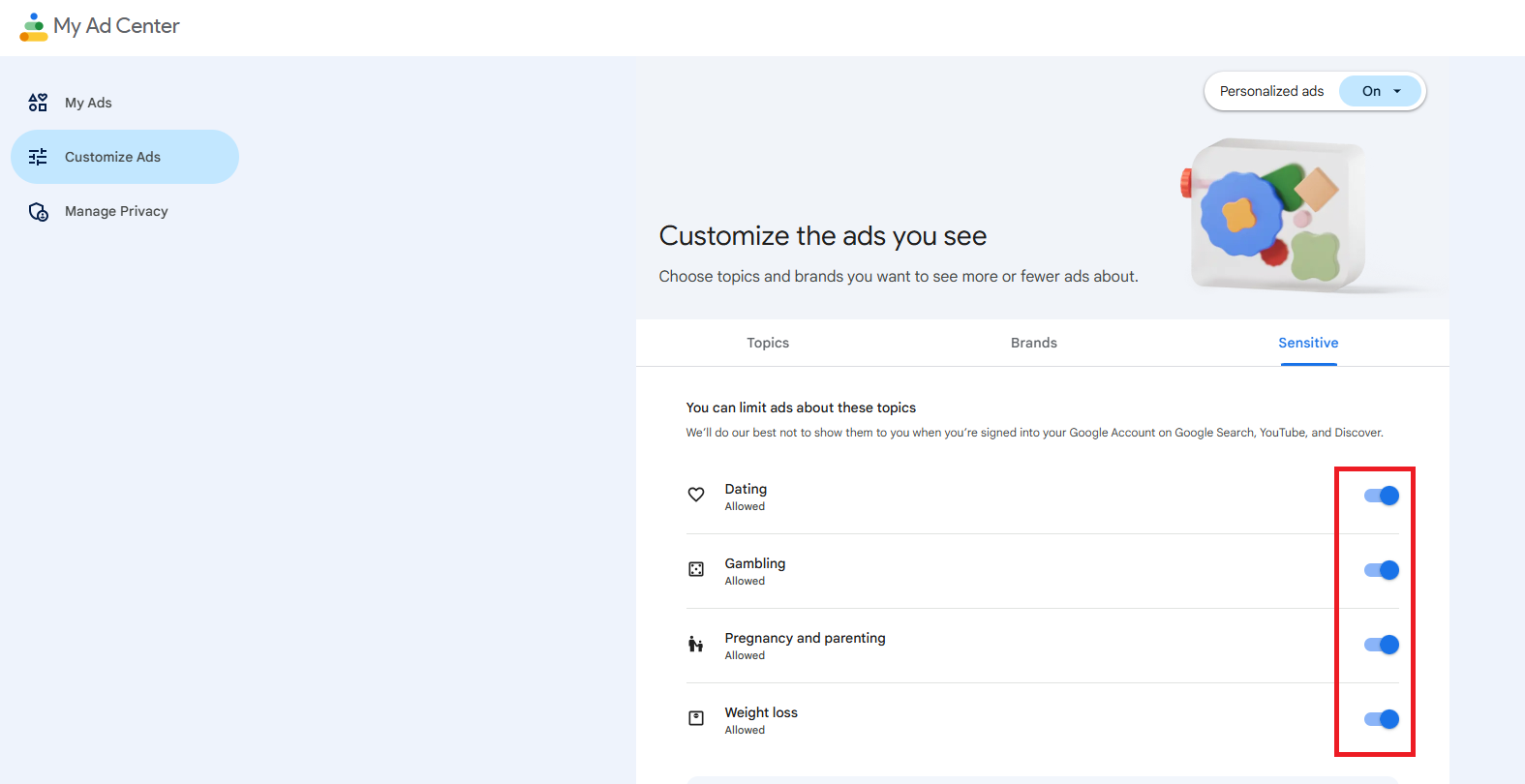This screenshot has width=1525, height=784.
Task: Click the Weight loss topic label
Action: click(761, 712)
